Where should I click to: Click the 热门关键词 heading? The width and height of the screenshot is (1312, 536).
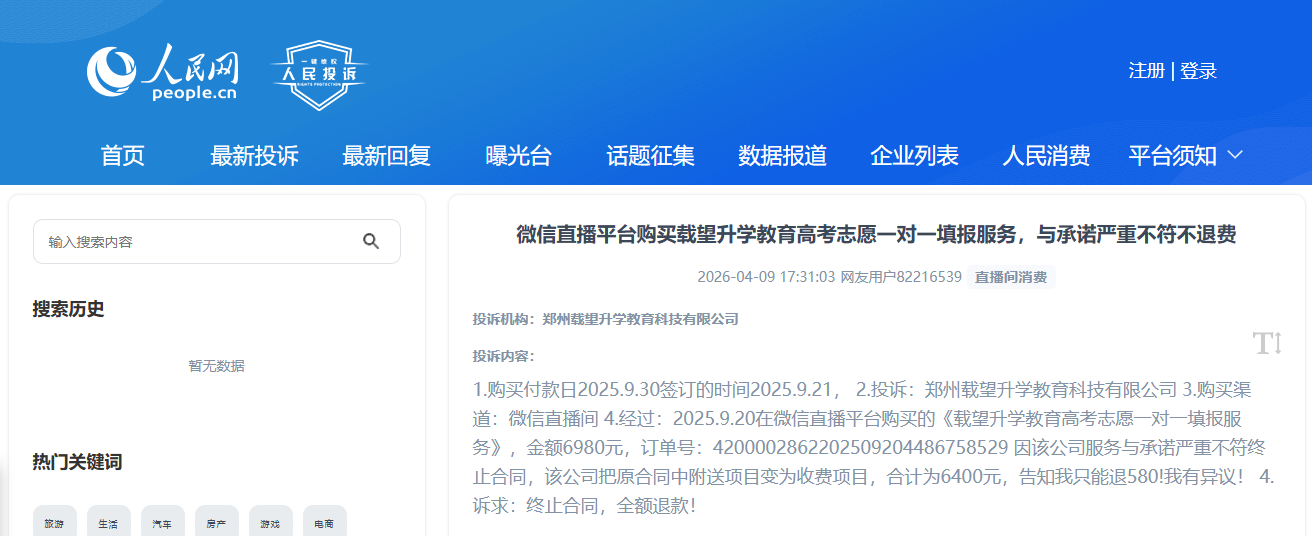point(77,462)
